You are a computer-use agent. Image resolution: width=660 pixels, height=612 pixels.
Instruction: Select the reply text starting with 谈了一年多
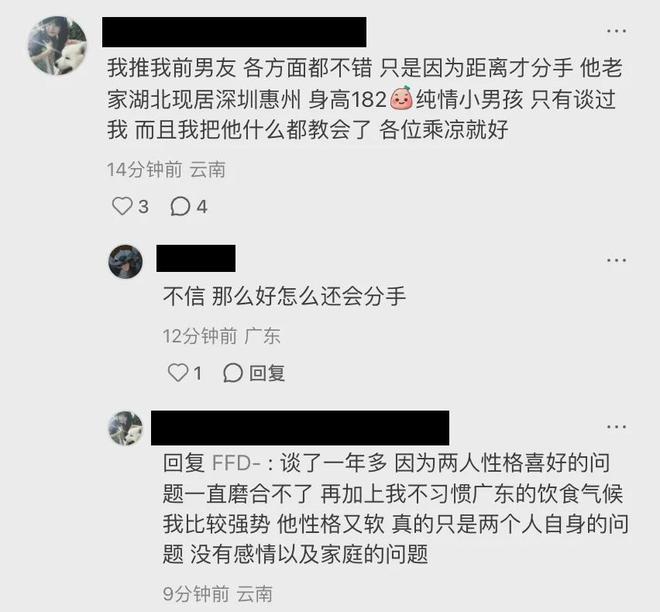(x=396, y=508)
